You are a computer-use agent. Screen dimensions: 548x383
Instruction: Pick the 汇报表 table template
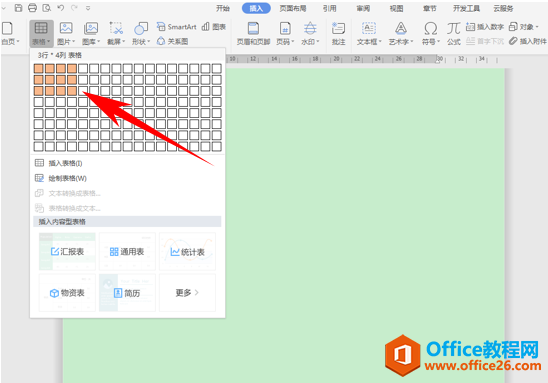pos(67,252)
